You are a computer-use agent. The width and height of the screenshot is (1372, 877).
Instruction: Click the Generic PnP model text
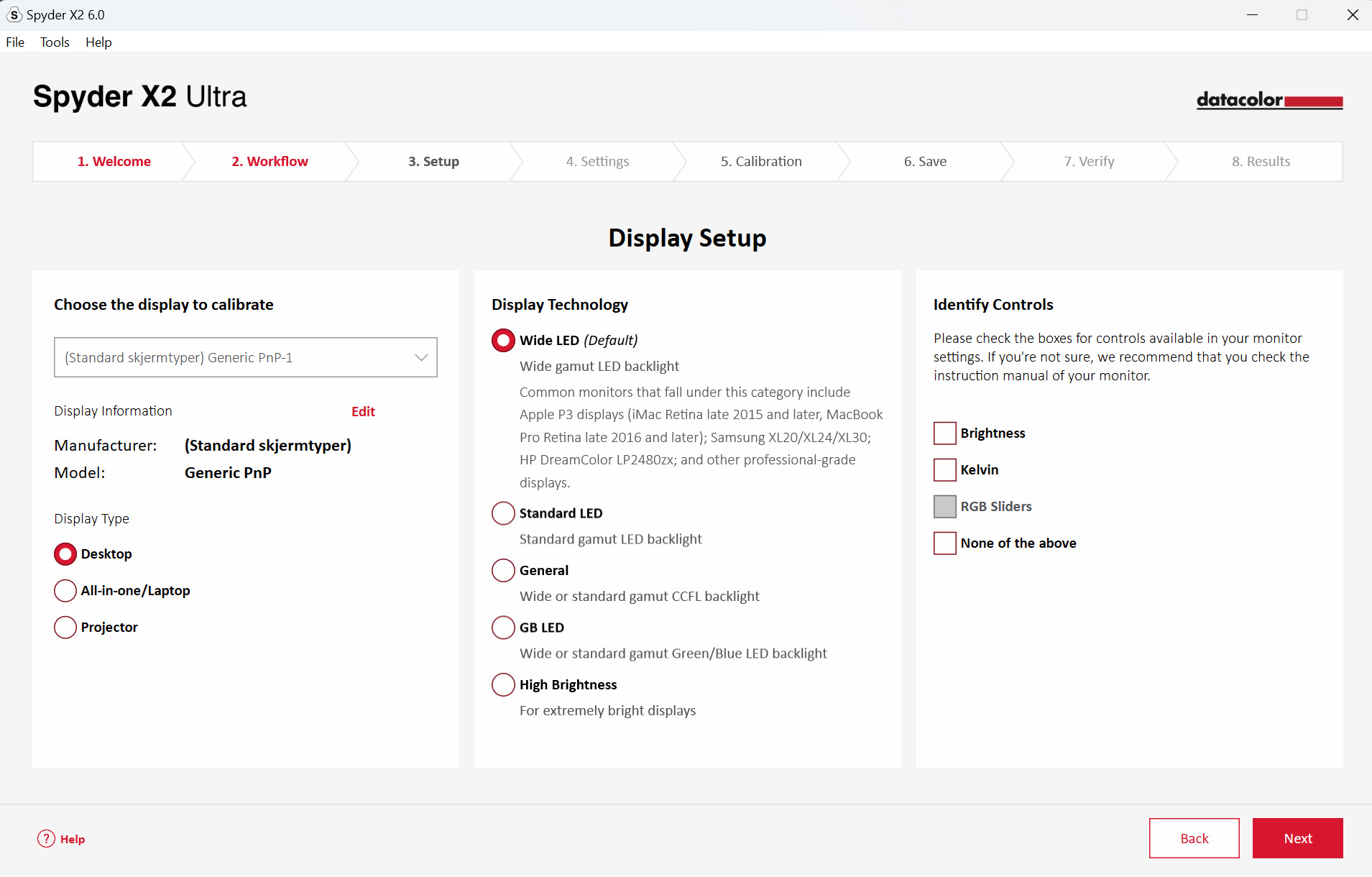(x=228, y=473)
